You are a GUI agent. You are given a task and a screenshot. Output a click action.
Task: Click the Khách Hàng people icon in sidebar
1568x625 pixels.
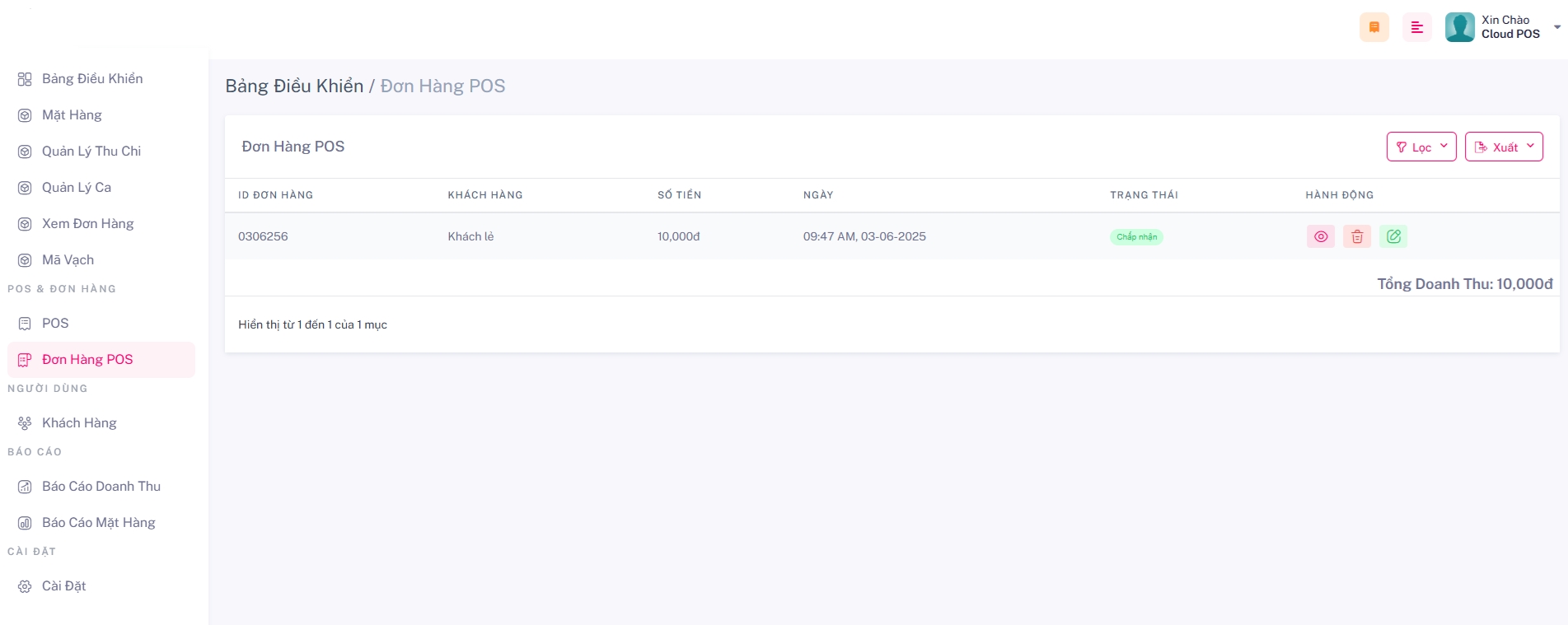[25, 423]
